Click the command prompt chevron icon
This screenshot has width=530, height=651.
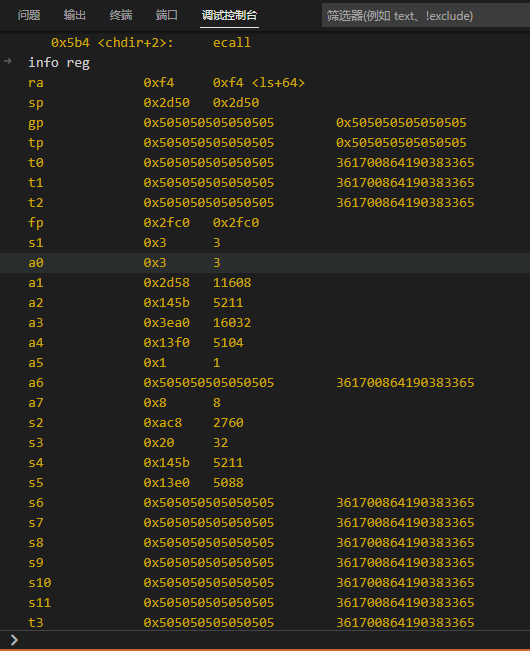click(14, 640)
